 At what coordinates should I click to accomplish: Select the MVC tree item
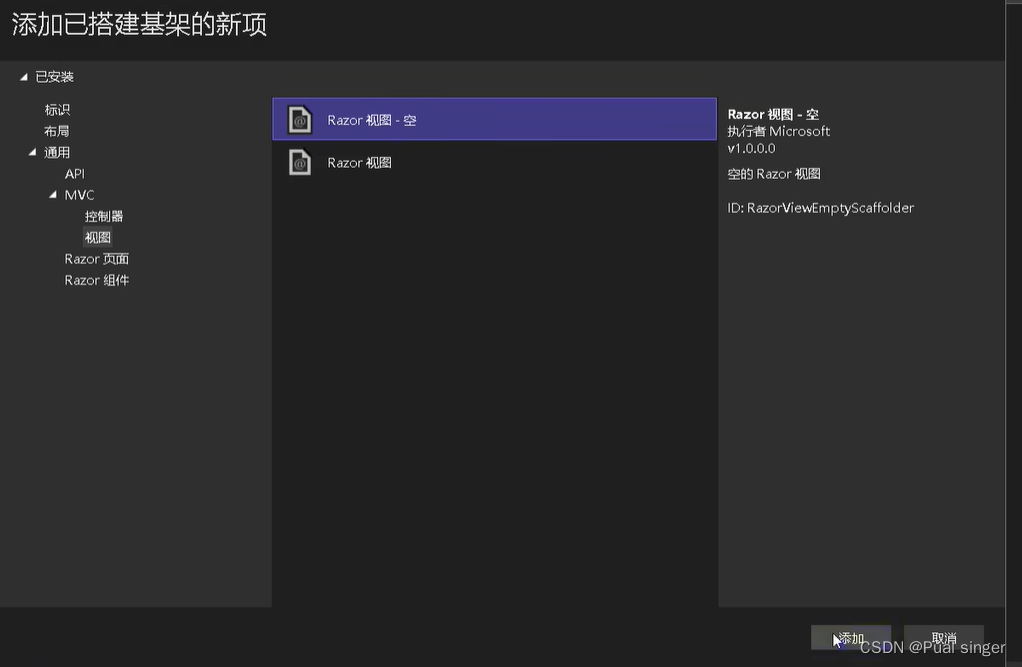[x=79, y=195]
